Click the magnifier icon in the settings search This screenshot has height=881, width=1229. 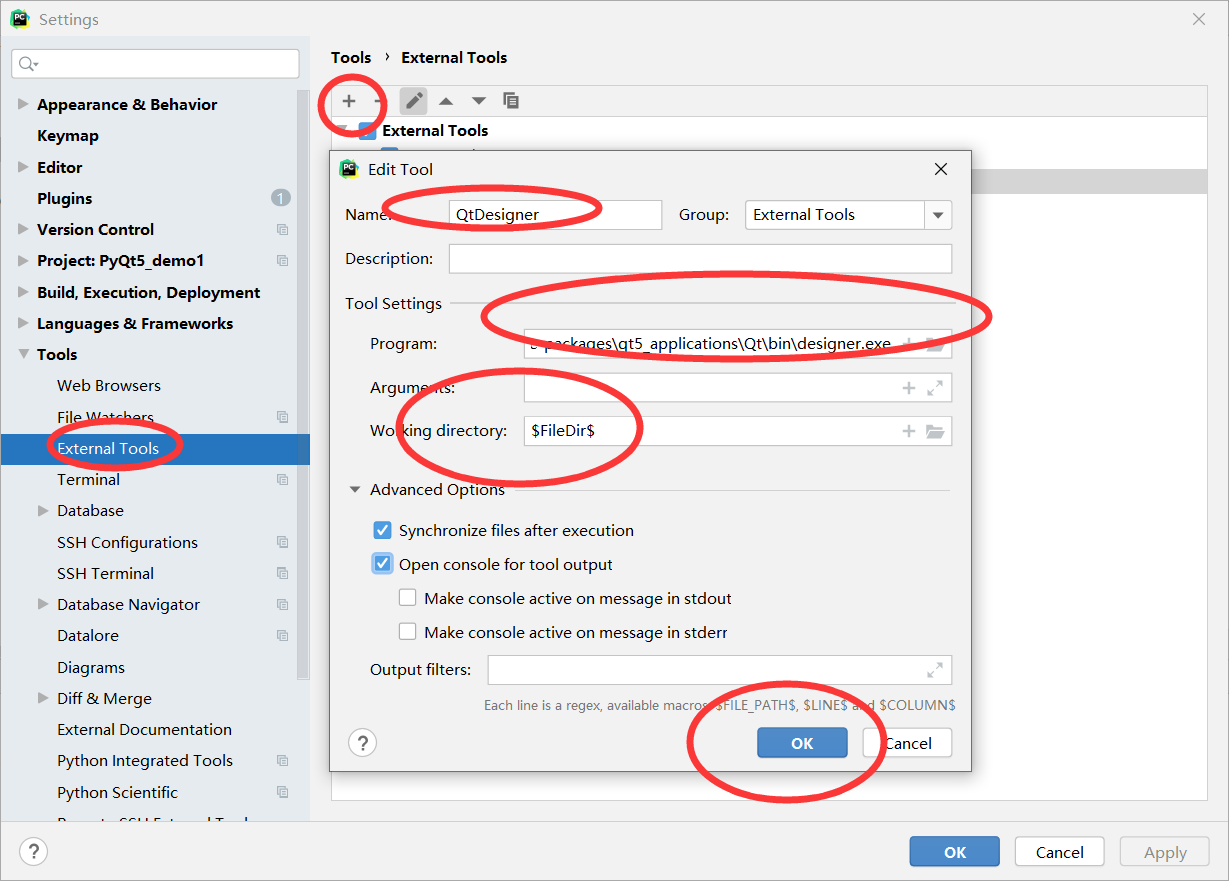pyautogui.click(x=27, y=64)
